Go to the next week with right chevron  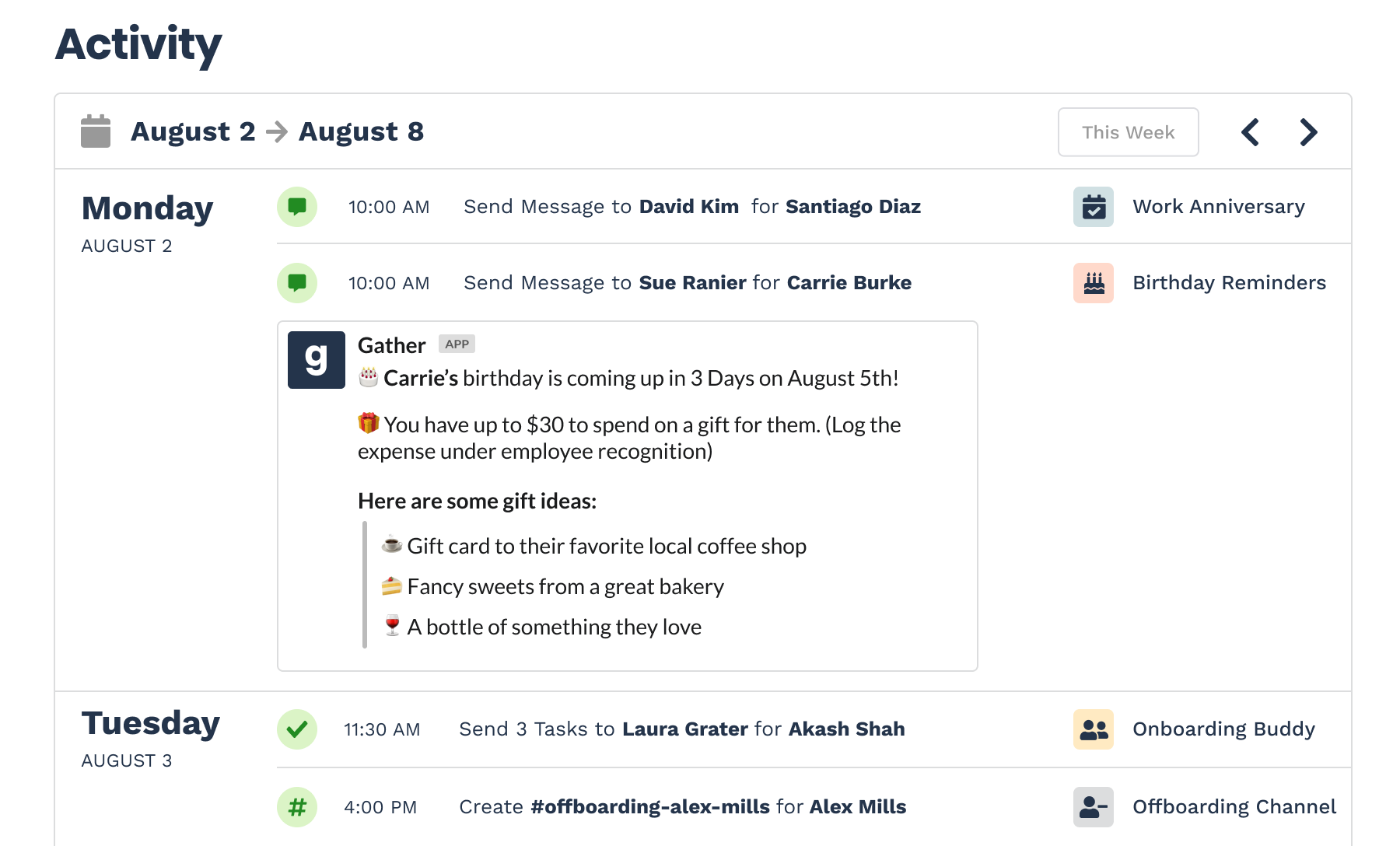click(x=1308, y=132)
